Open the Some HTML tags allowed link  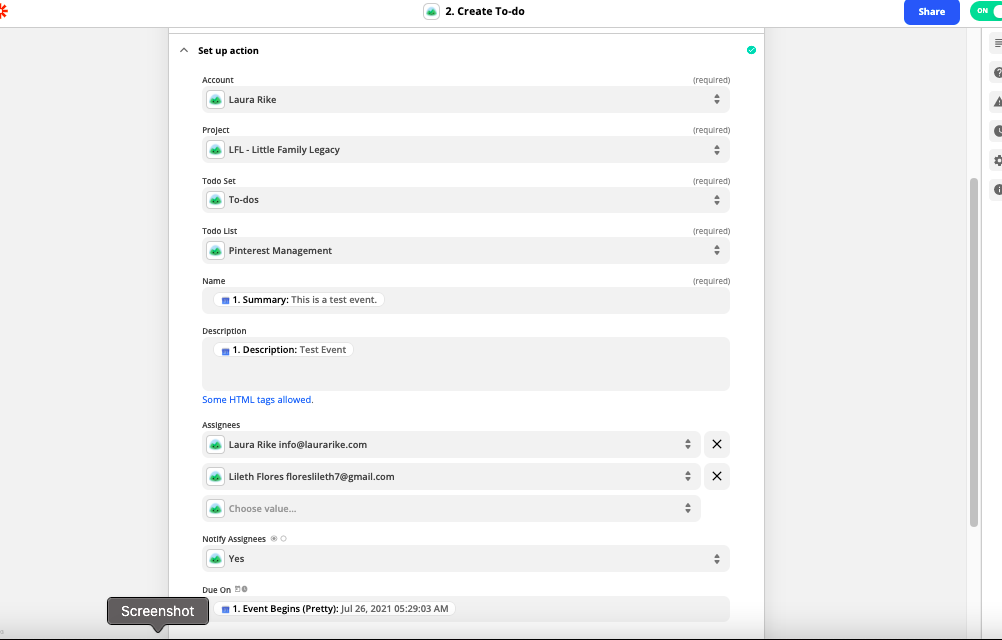click(x=258, y=400)
